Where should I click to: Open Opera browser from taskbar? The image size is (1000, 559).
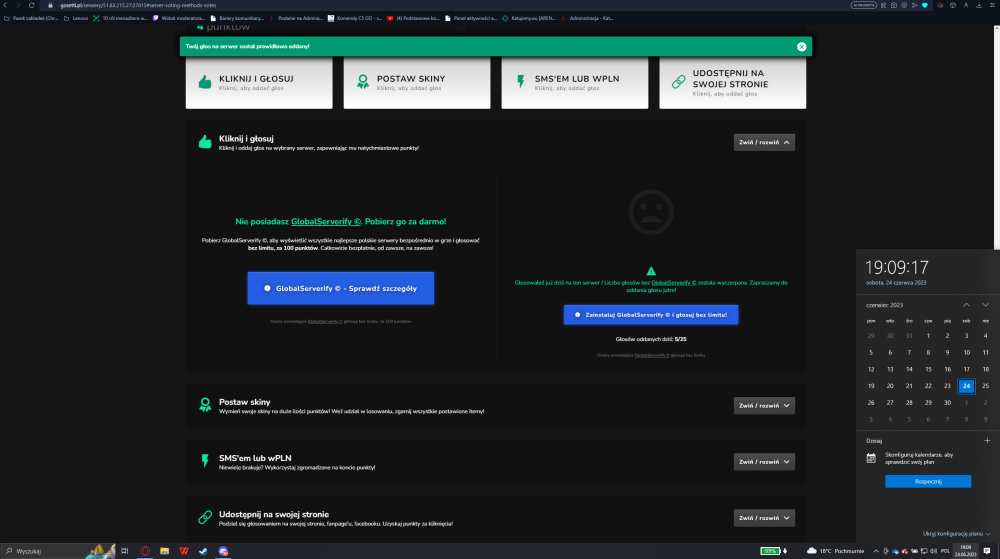(145, 551)
